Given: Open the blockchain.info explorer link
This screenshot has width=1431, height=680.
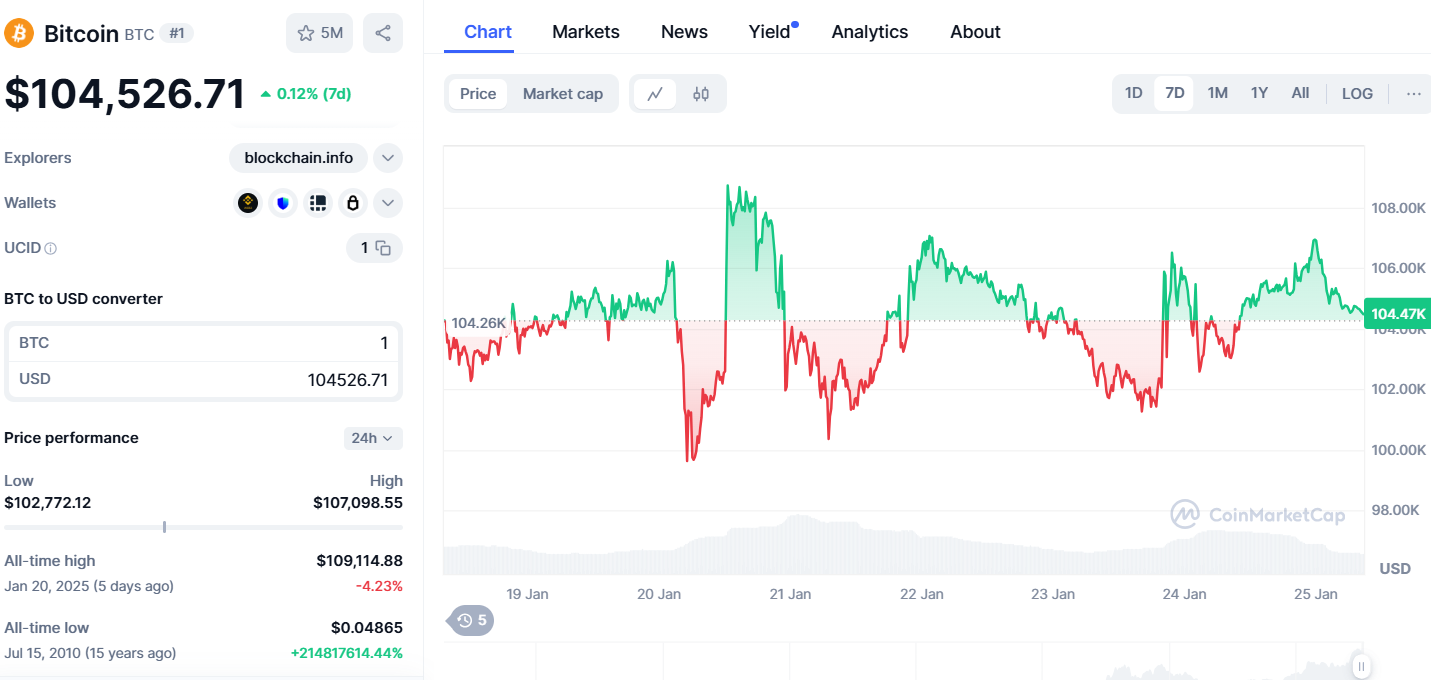Looking at the screenshot, I should pos(298,158).
